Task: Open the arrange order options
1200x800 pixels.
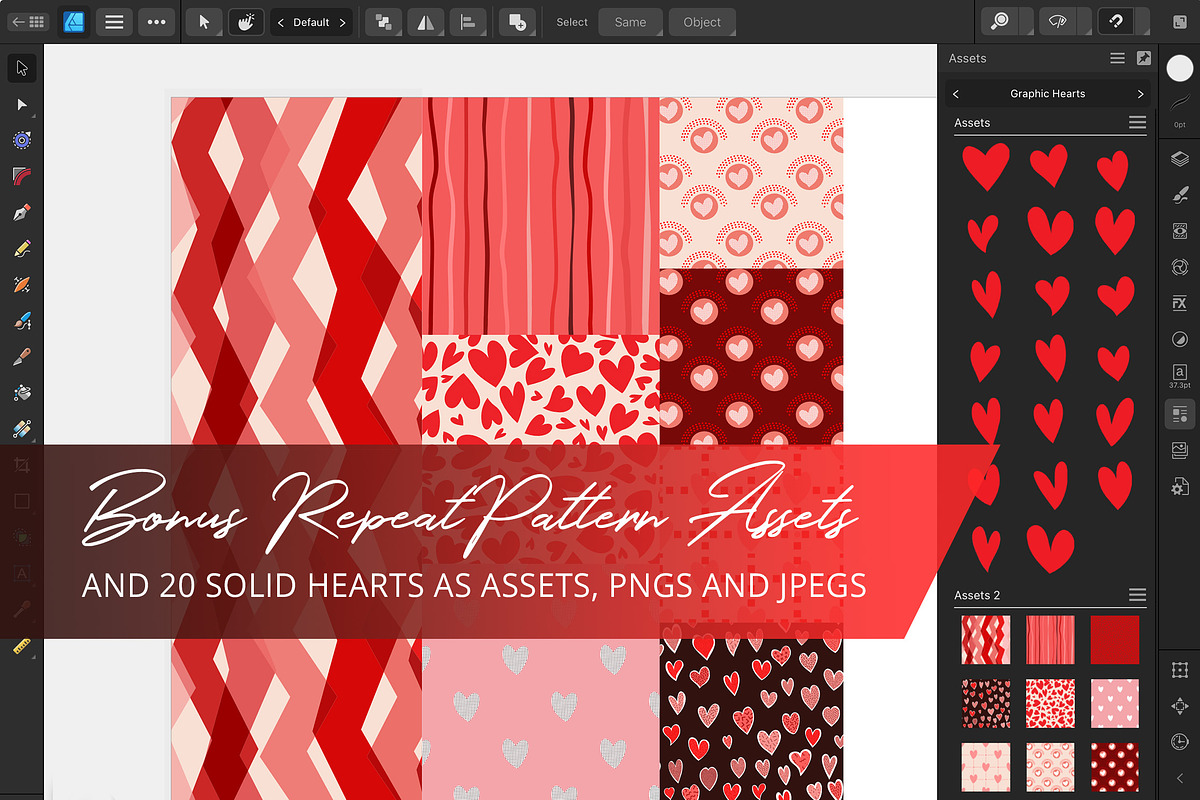Action: point(384,21)
